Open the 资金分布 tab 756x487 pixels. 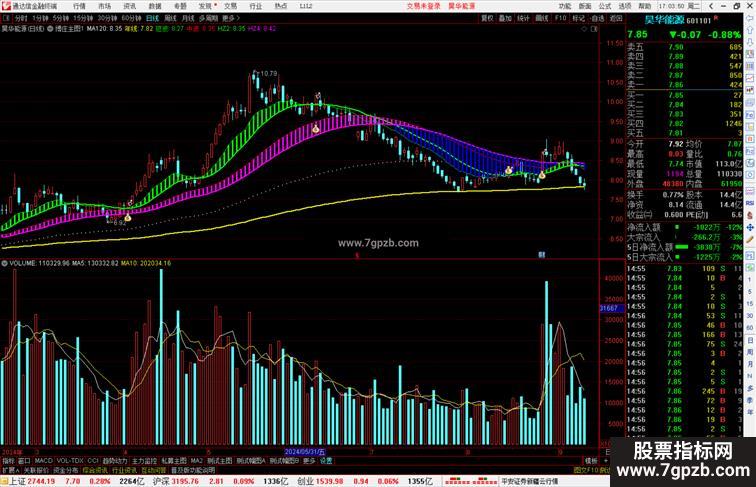(x=66, y=470)
